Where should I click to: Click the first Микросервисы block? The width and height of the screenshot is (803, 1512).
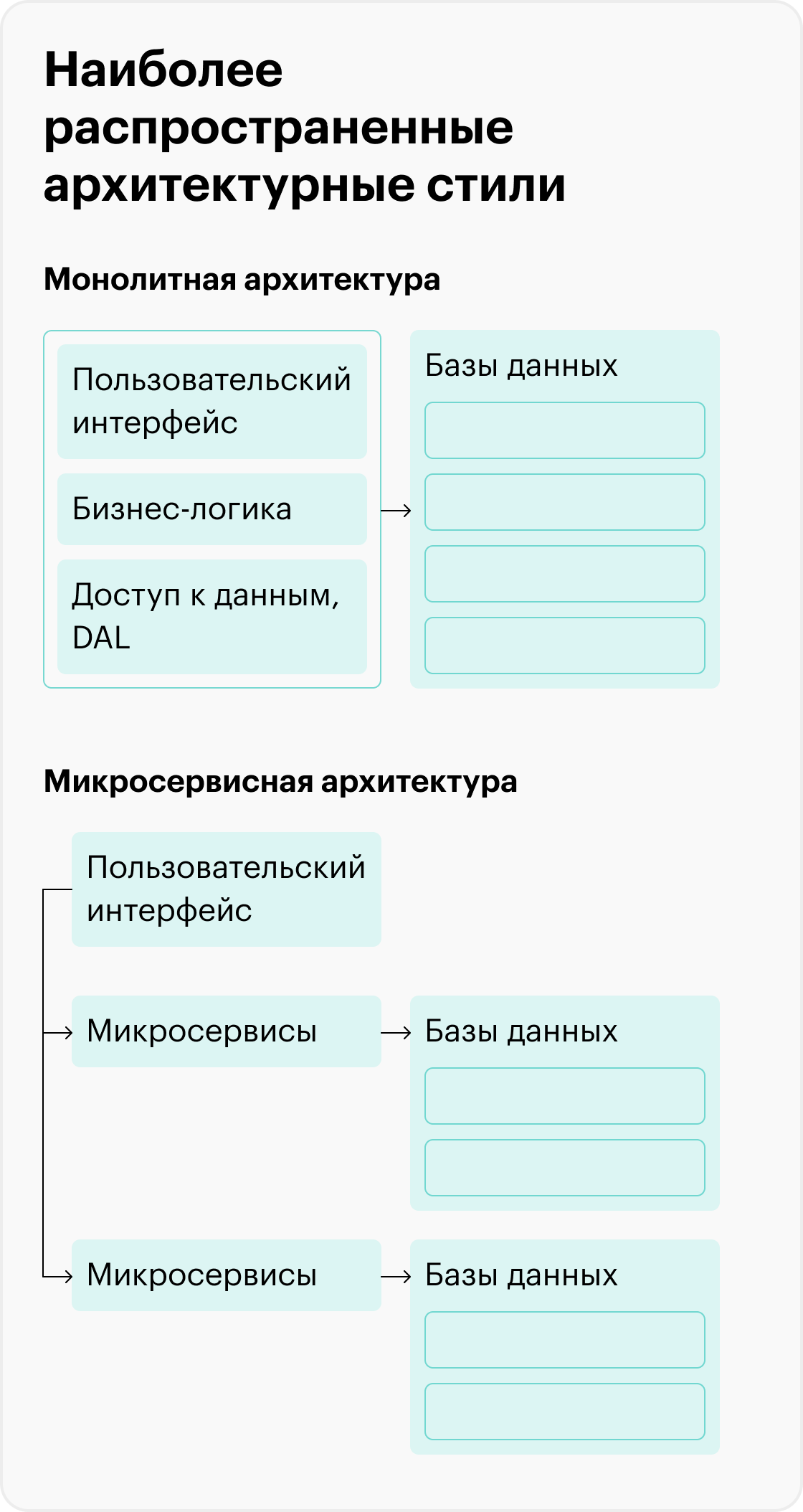[227, 1031]
